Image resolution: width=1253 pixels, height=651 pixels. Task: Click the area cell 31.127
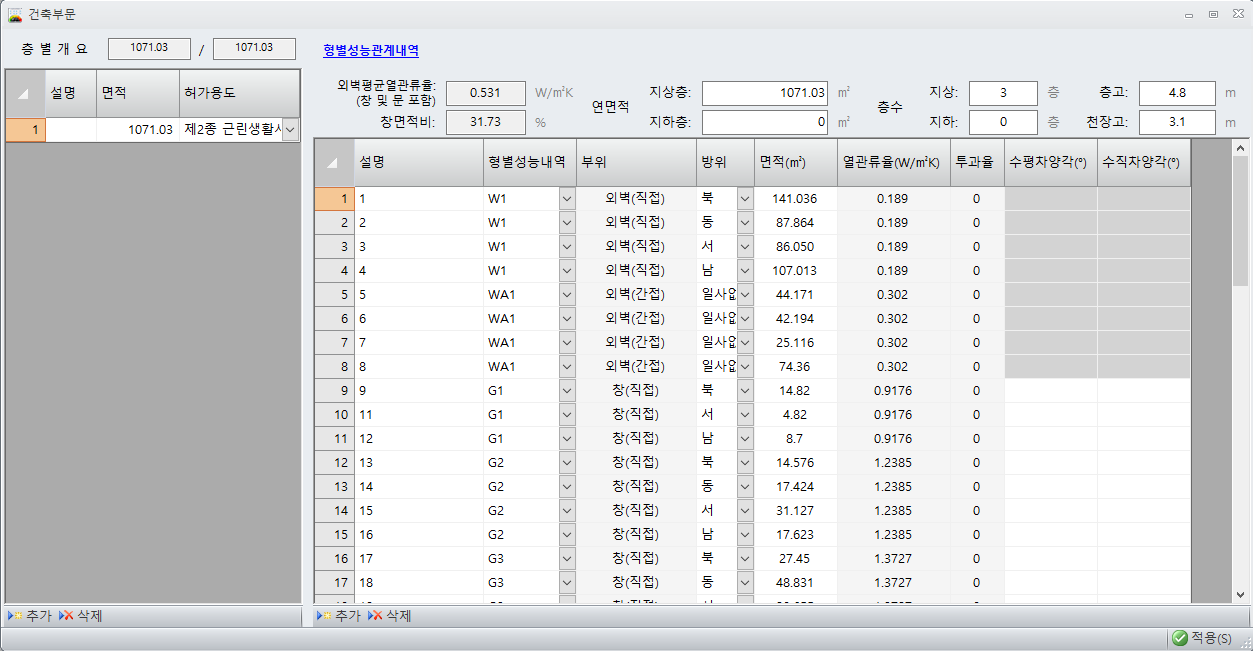tap(795, 511)
